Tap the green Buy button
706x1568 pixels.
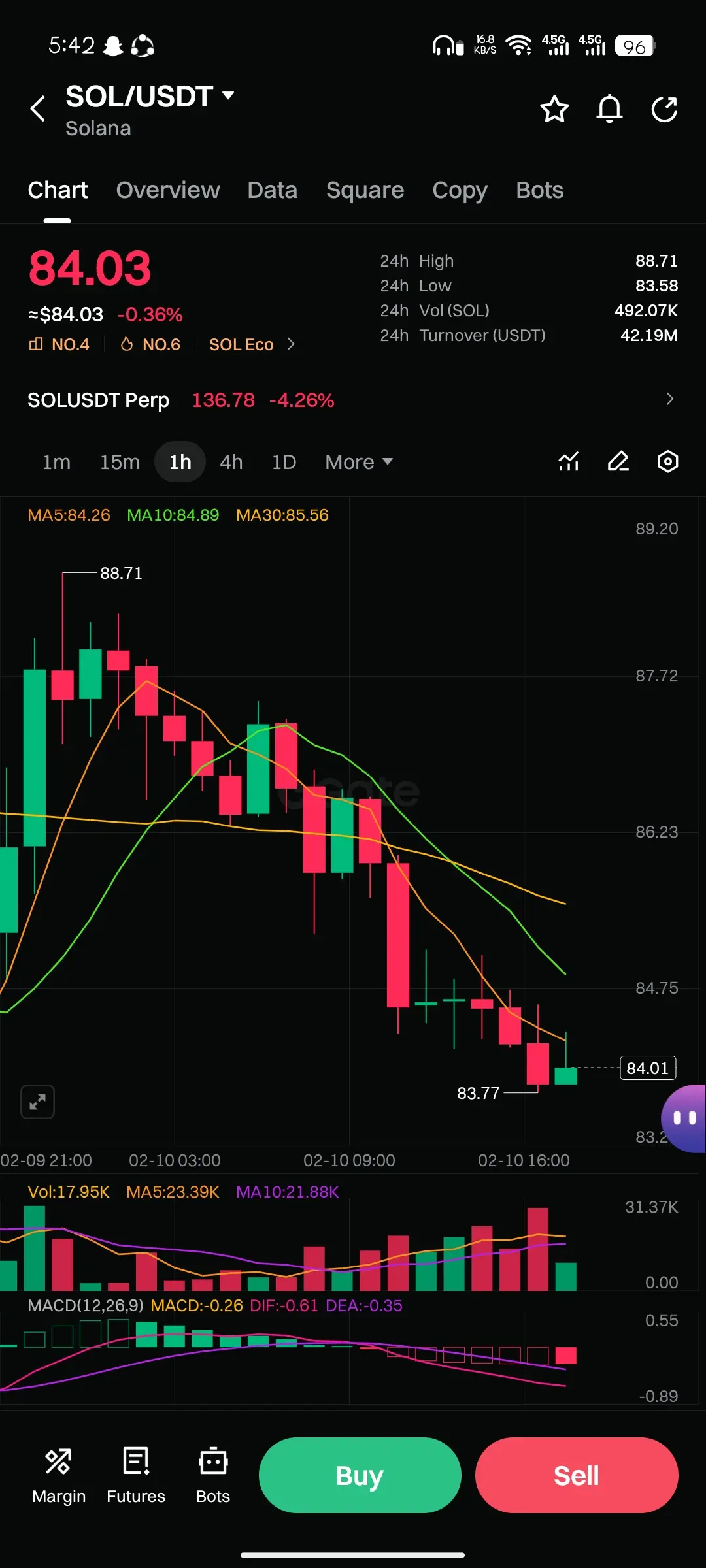(360, 1475)
